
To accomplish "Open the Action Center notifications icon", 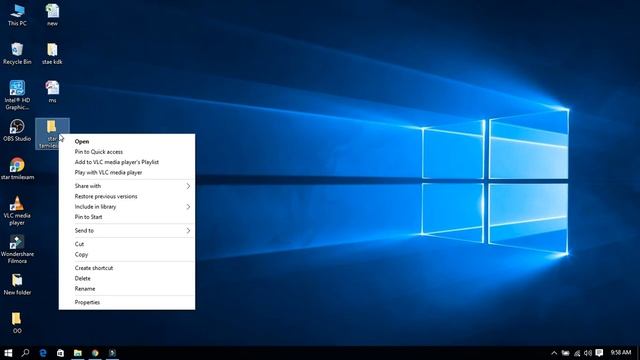I will coord(599,353).
